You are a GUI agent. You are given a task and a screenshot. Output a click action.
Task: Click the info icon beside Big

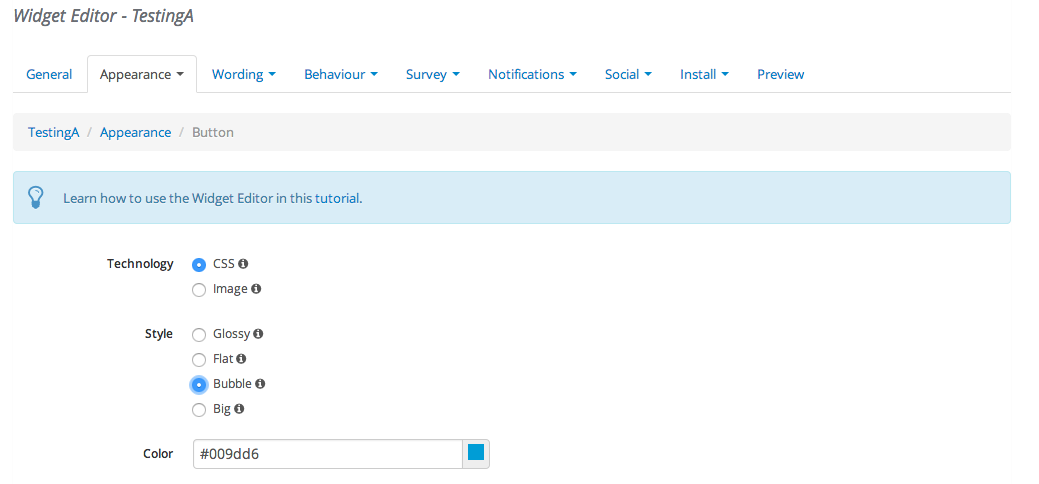[239, 409]
